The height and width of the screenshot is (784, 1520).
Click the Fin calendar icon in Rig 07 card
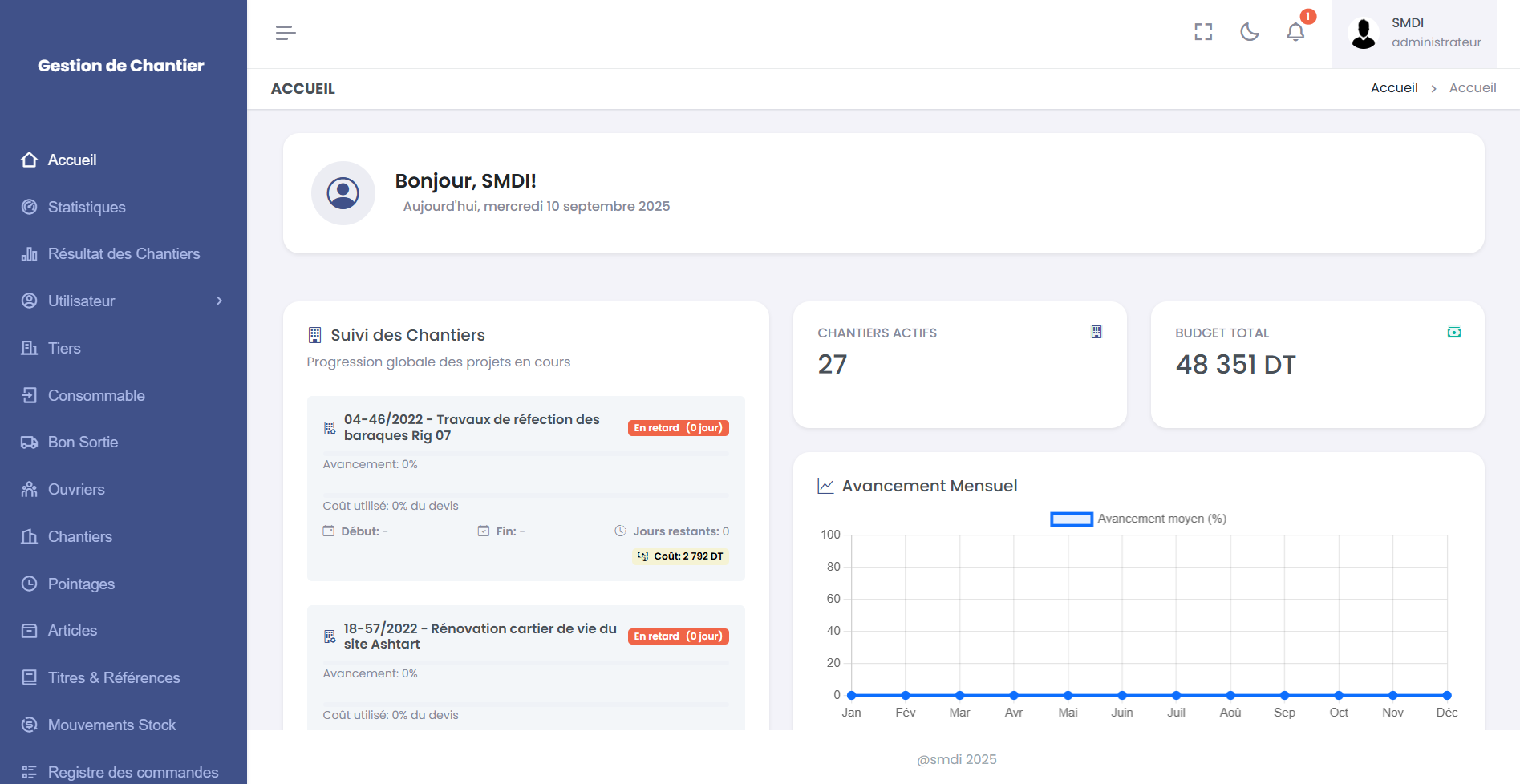click(x=484, y=531)
